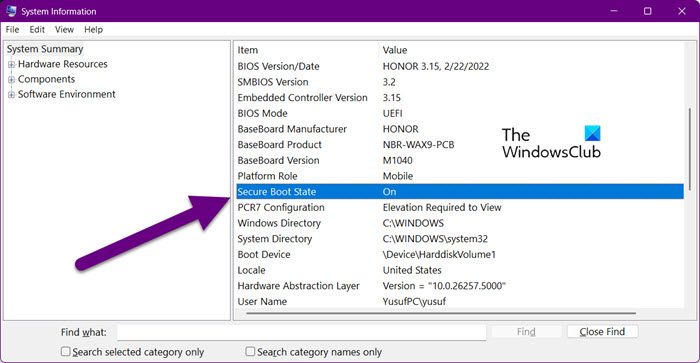Click the Find what input field
This screenshot has width=700, height=363.
coord(301,332)
